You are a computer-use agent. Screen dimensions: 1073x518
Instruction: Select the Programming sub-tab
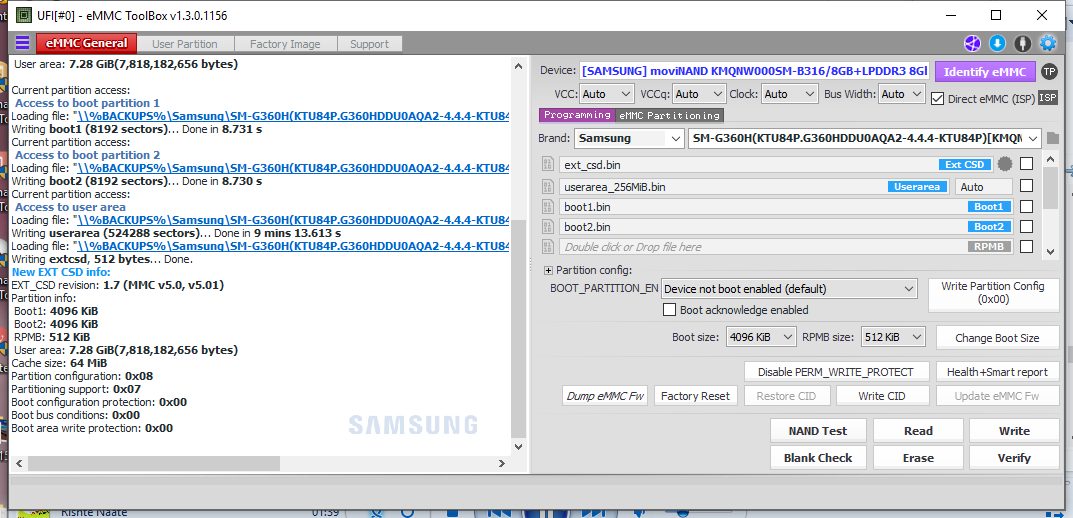coord(577,115)
